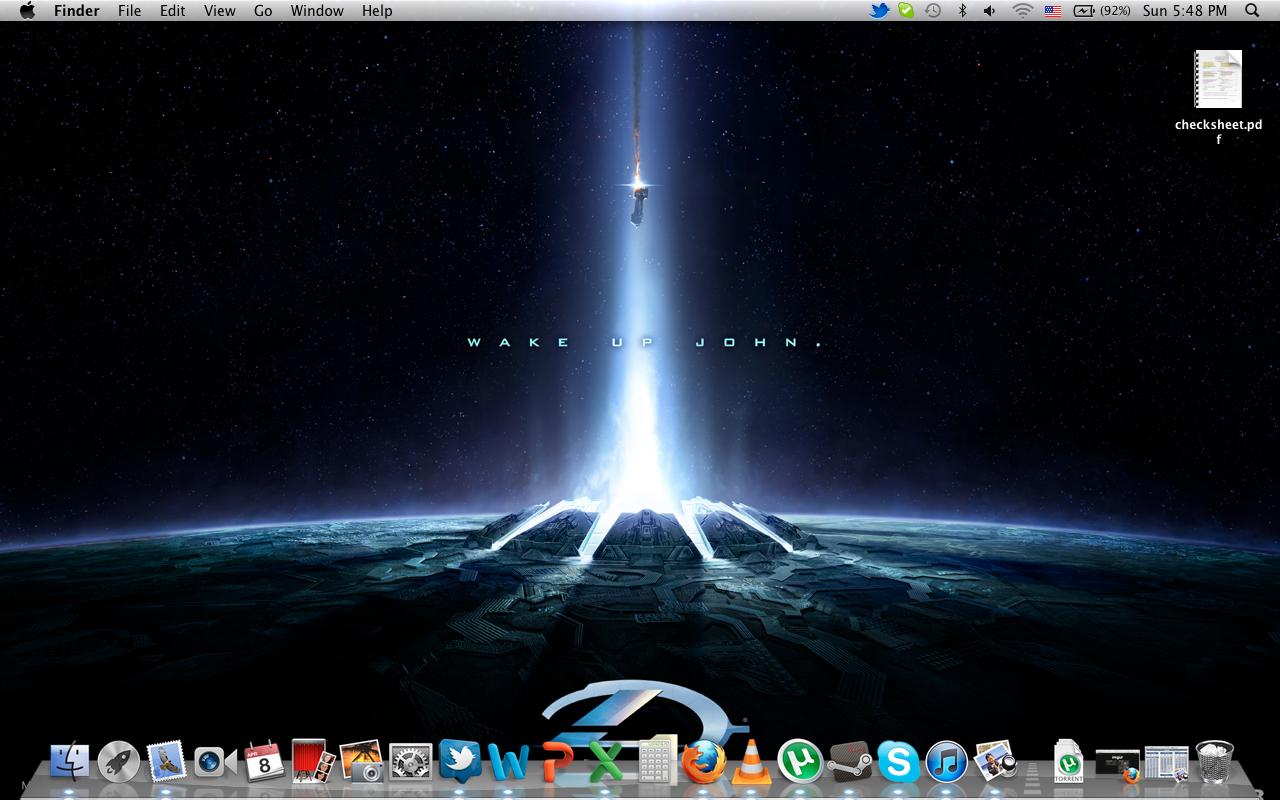Open Firefox browser from the Dock
The width and height of the screenshot is (1280, 800).
pyautogui.click(x=703, y=762)
